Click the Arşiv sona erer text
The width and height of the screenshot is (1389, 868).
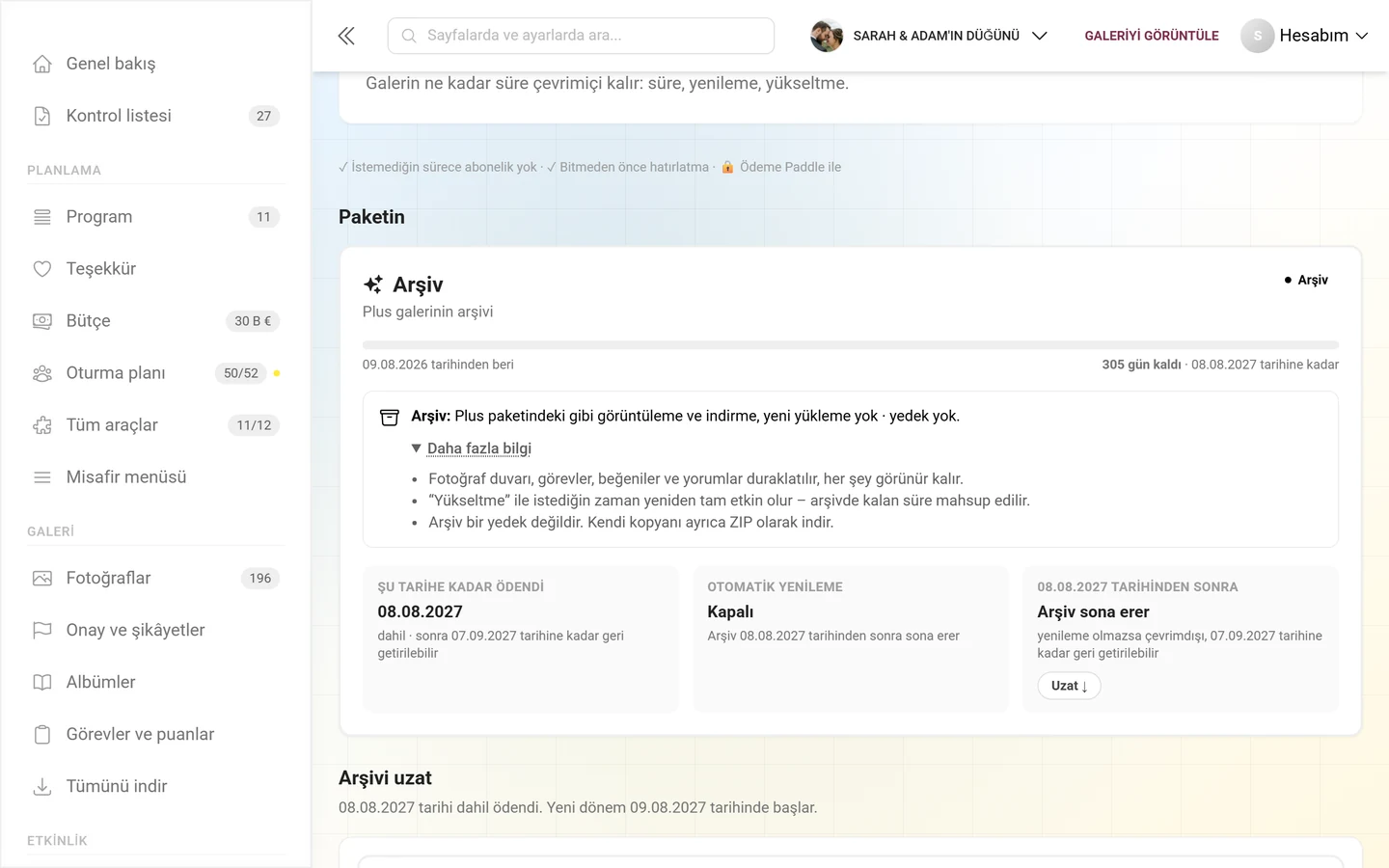(1093, 611)
